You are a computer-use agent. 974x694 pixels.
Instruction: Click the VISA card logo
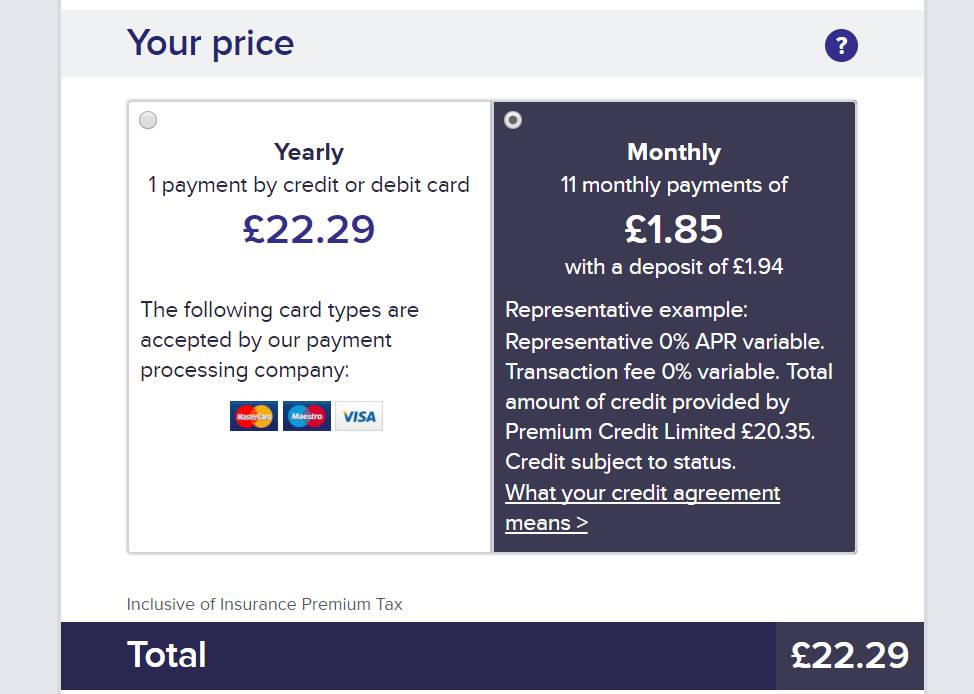point(359,416)
